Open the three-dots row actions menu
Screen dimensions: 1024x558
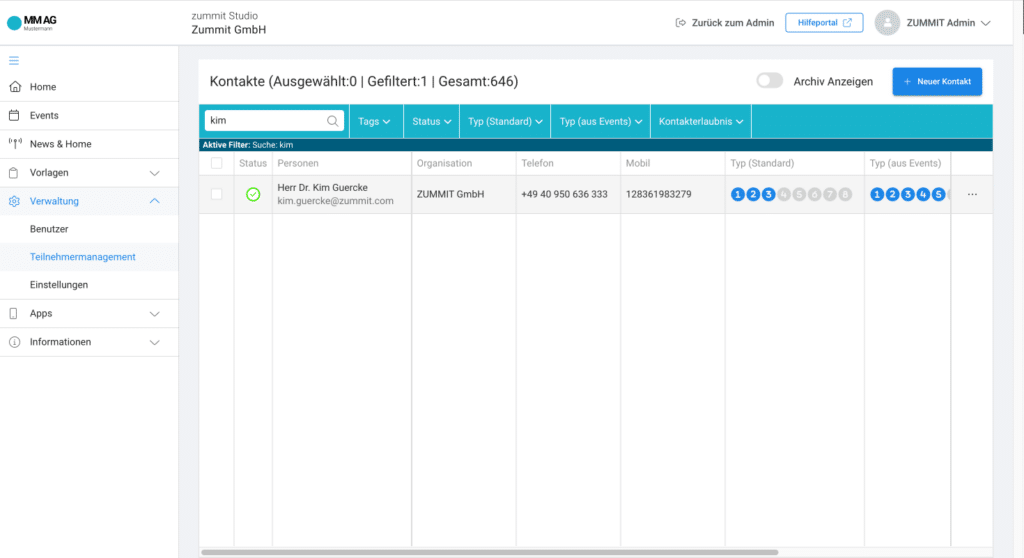coord(972,194)
